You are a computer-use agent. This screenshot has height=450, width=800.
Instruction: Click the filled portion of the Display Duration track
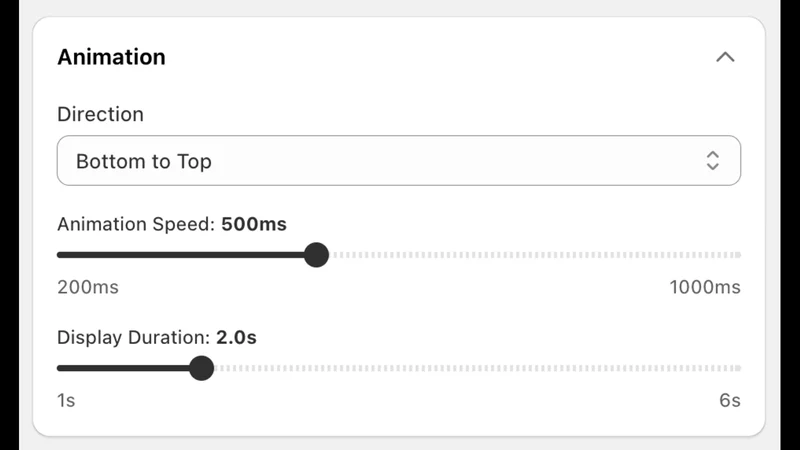[x=123, y=368]
